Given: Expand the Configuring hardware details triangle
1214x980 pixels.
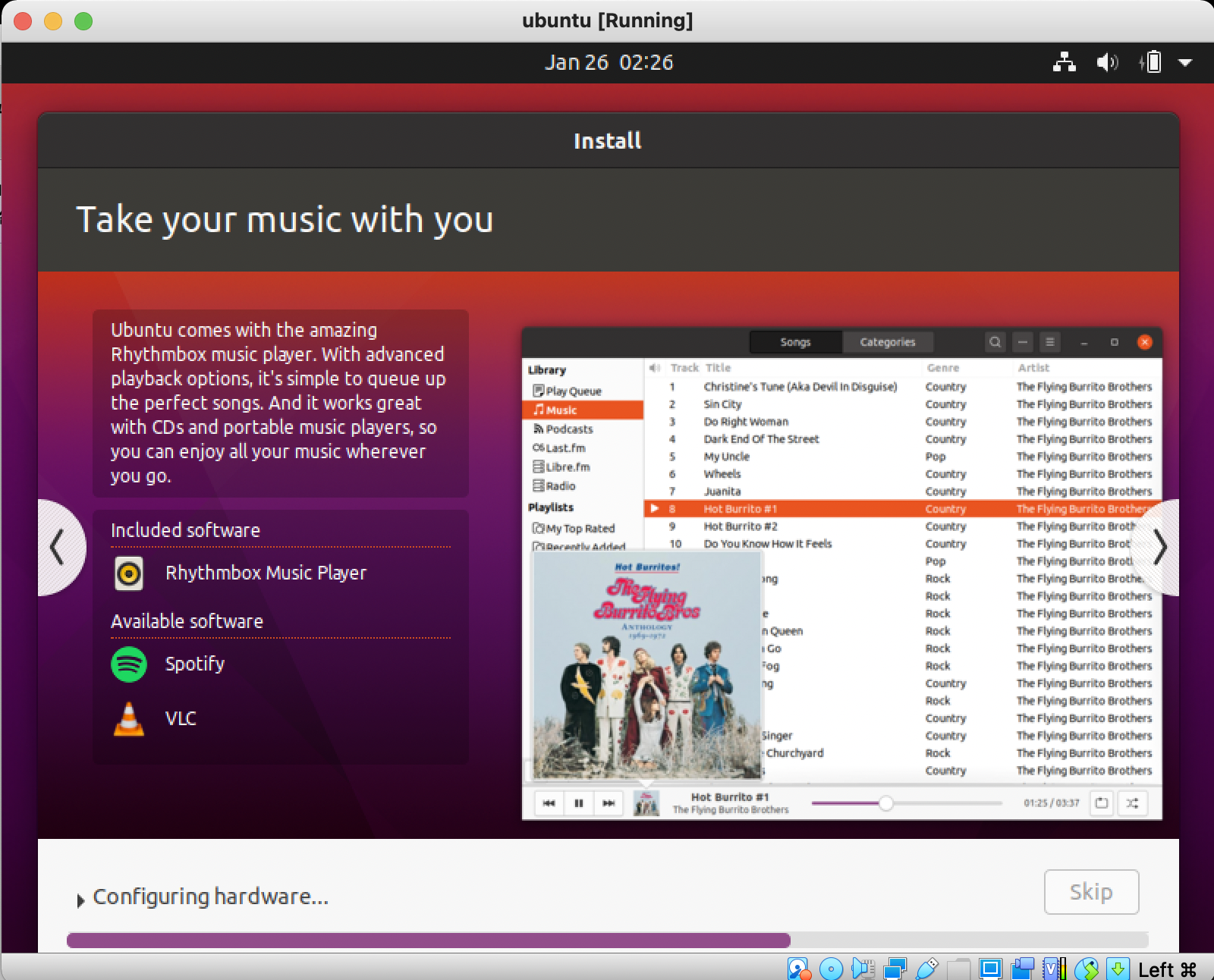Looking at the screenshot, I should 80,900.
